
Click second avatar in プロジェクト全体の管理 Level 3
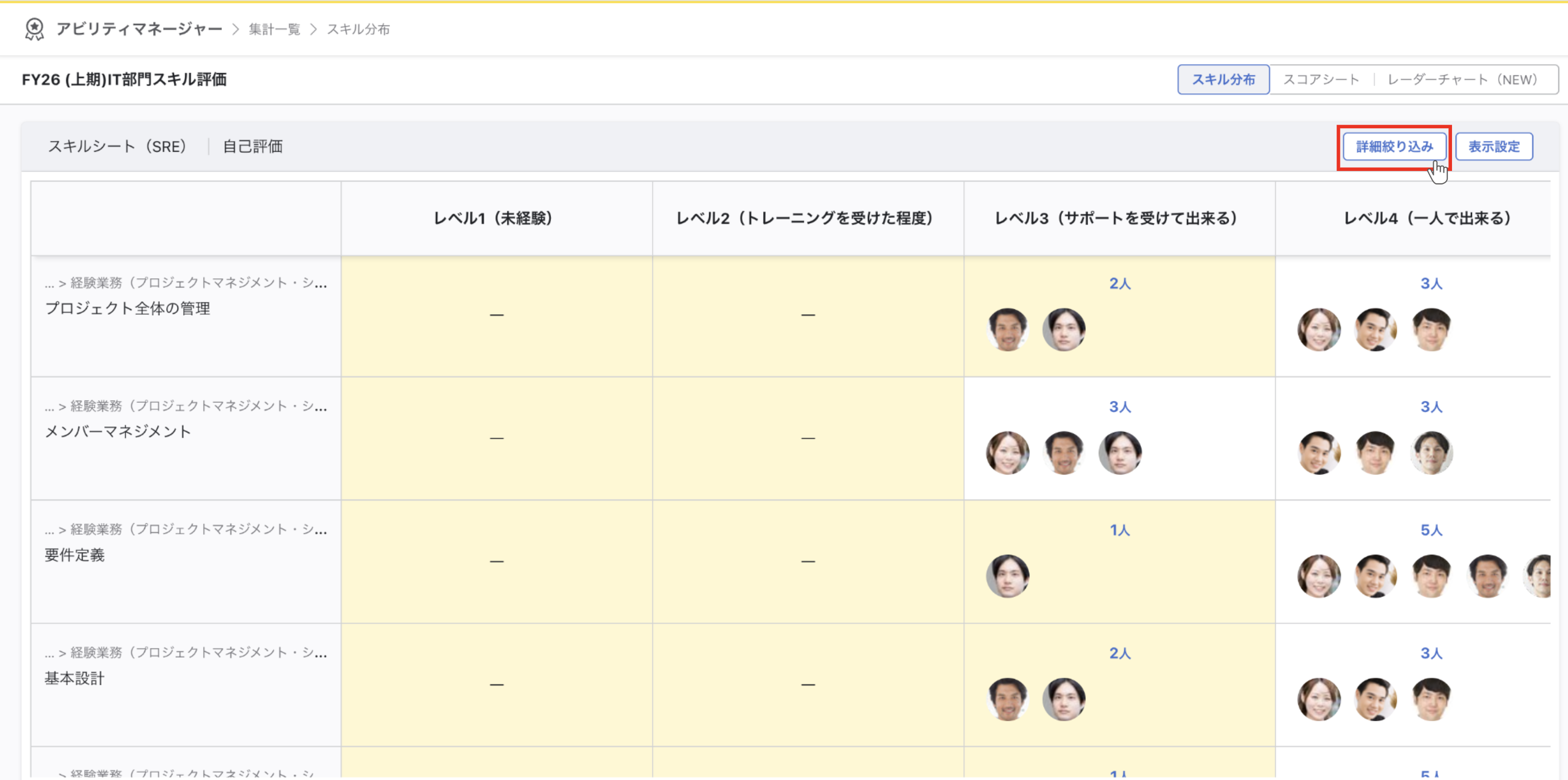[1064, 330]
